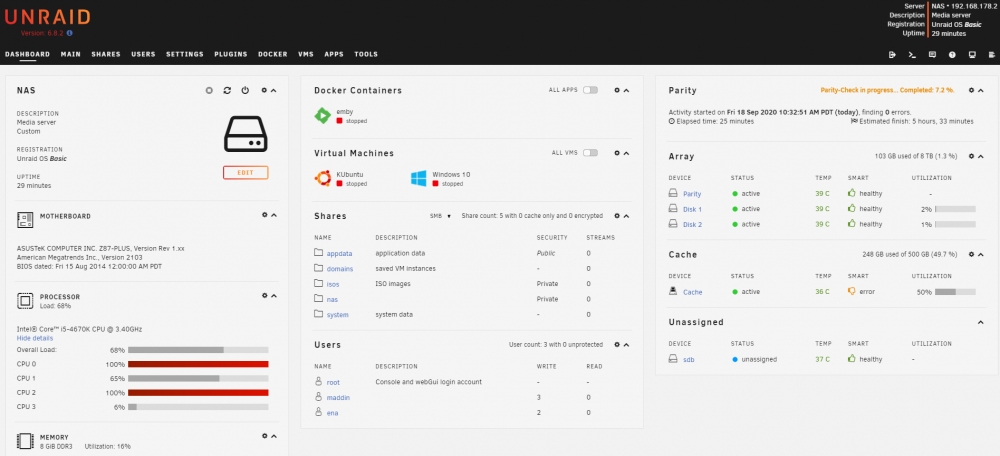1000x456 pixels.
Task: Click the Feedback icon in the top toolbar
Action: pyautogui.click(x=932, y=55)
